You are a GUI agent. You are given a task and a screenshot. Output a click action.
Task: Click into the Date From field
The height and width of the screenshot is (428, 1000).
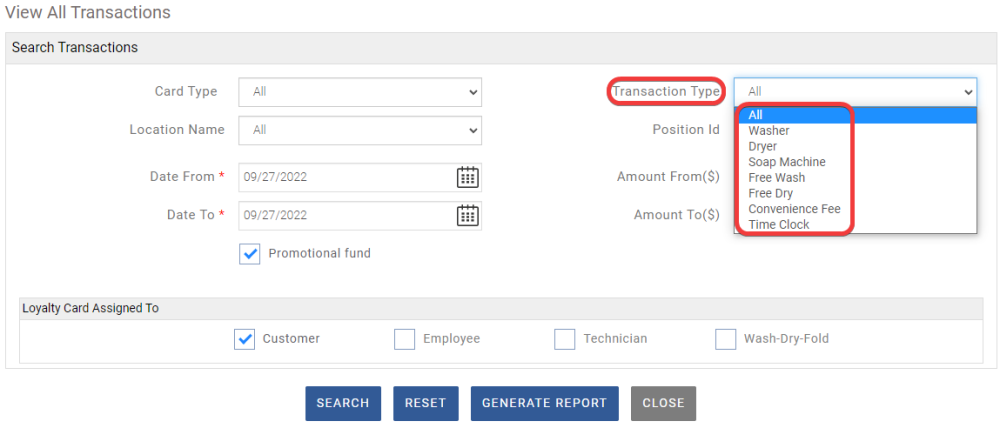(x=345, y=177)
